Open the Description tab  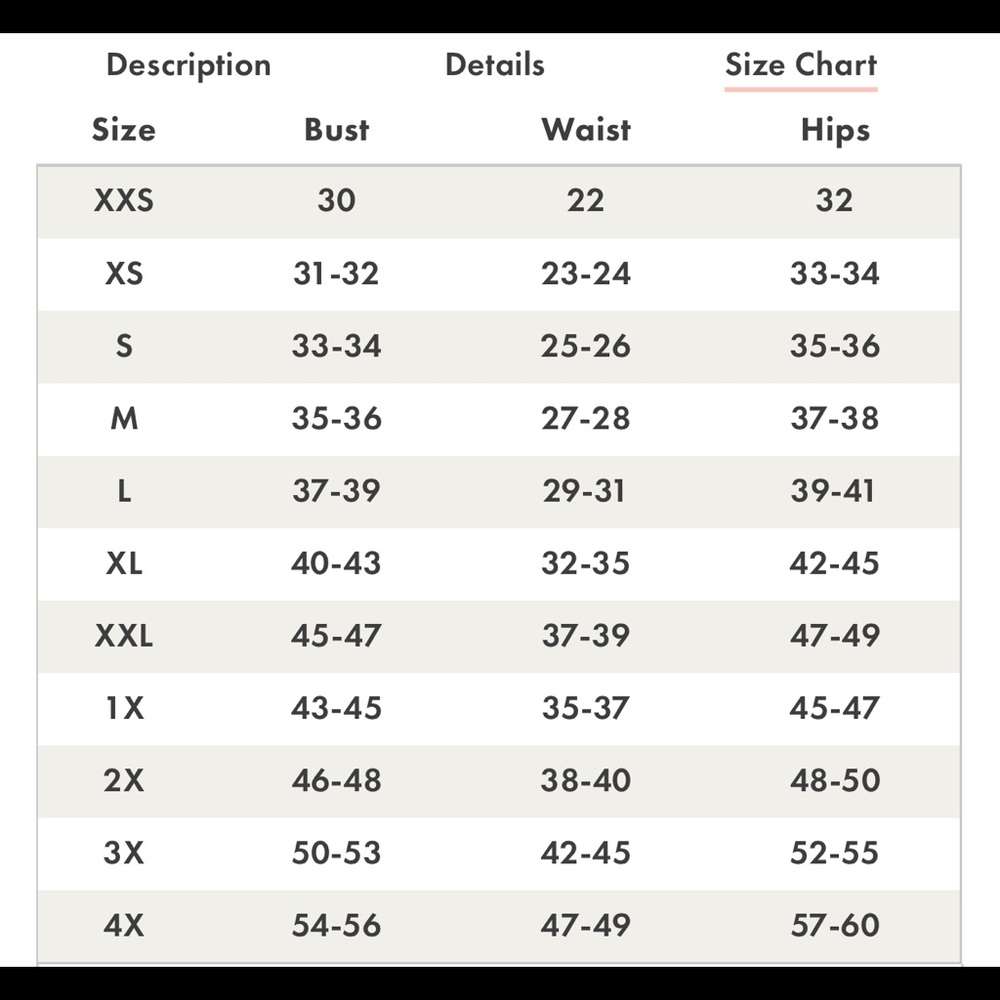click(x=189, y=66)
